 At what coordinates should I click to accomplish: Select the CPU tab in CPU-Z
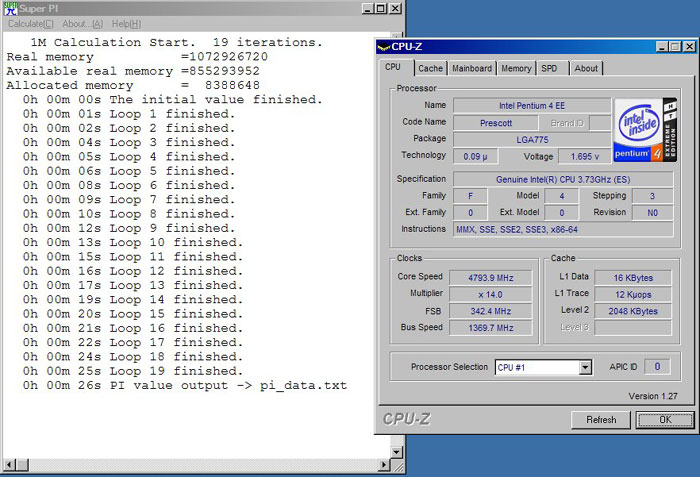point(396,67)
